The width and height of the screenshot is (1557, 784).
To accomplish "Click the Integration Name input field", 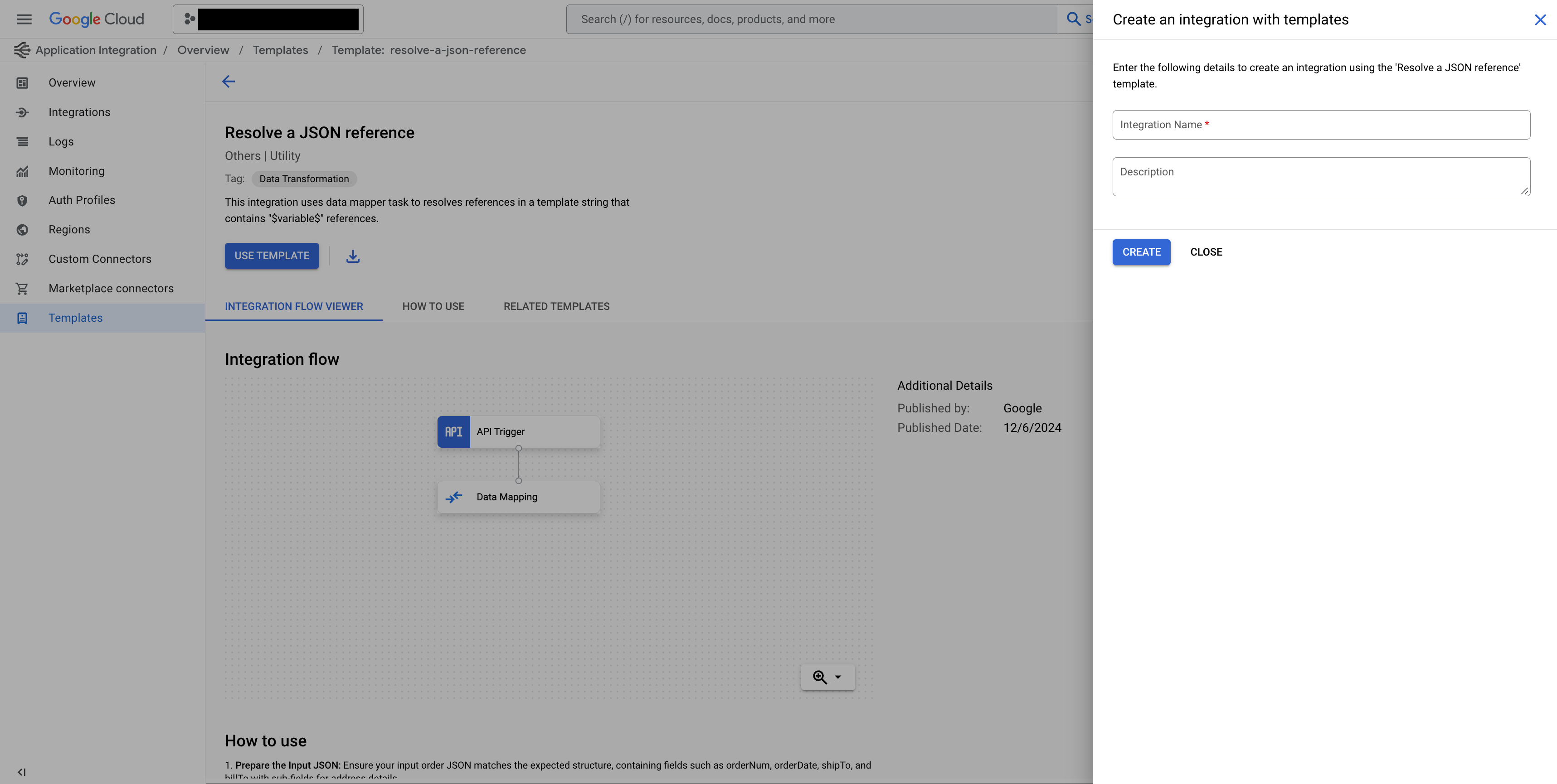I will pos(1322,124).
